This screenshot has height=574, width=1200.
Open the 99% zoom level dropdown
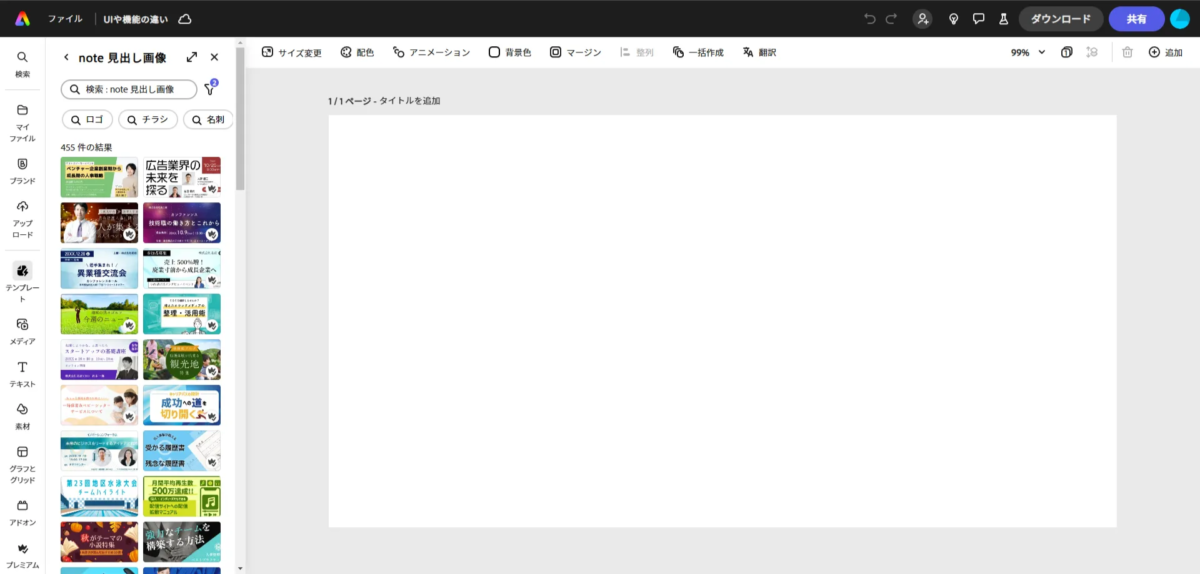point(1028,52)
